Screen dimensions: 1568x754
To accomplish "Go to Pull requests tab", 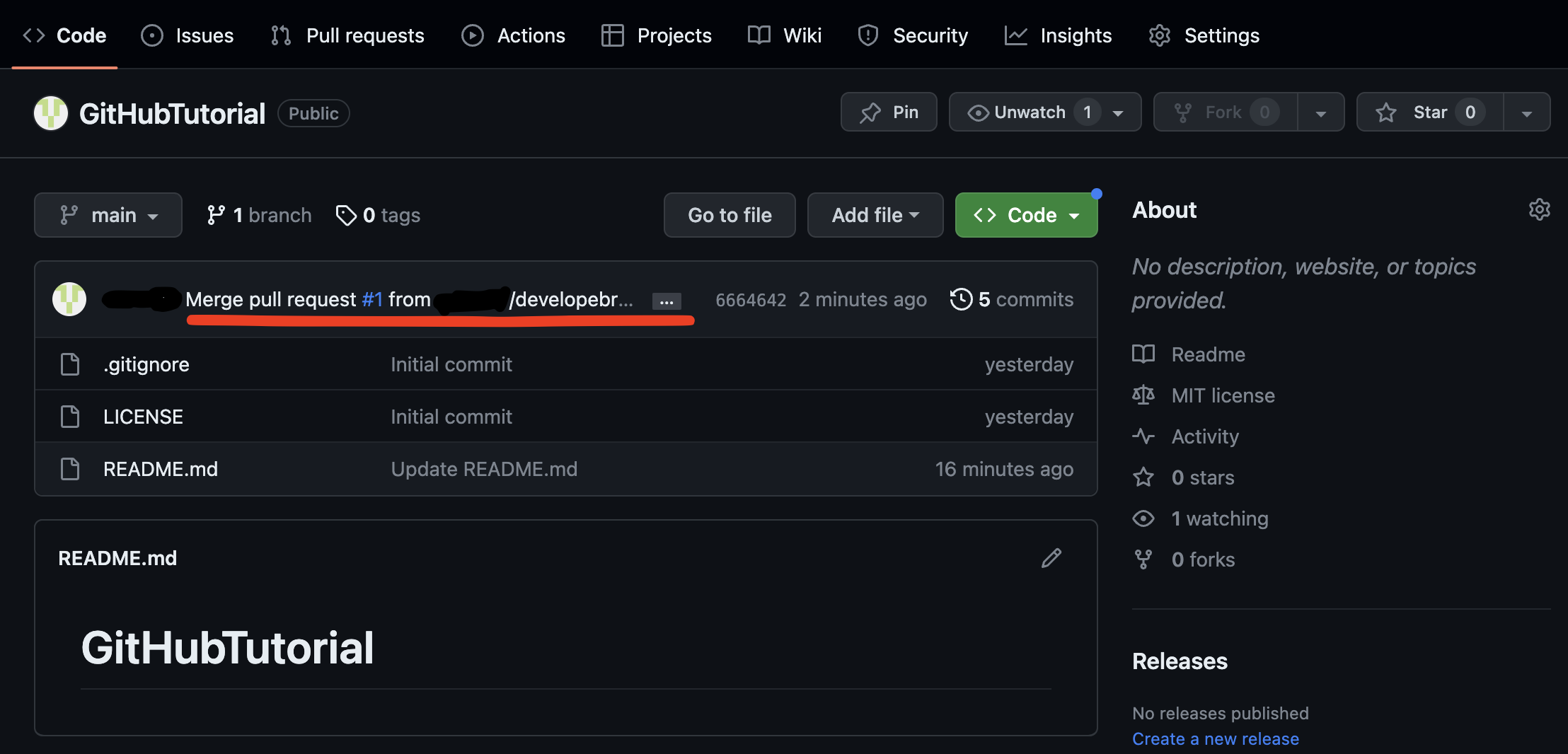I will pos(347,35).
